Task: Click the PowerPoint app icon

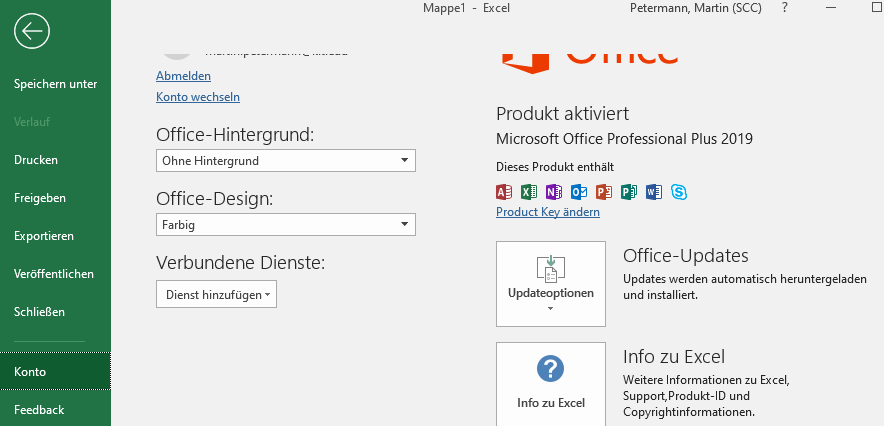Action: (x=604, y=192)
